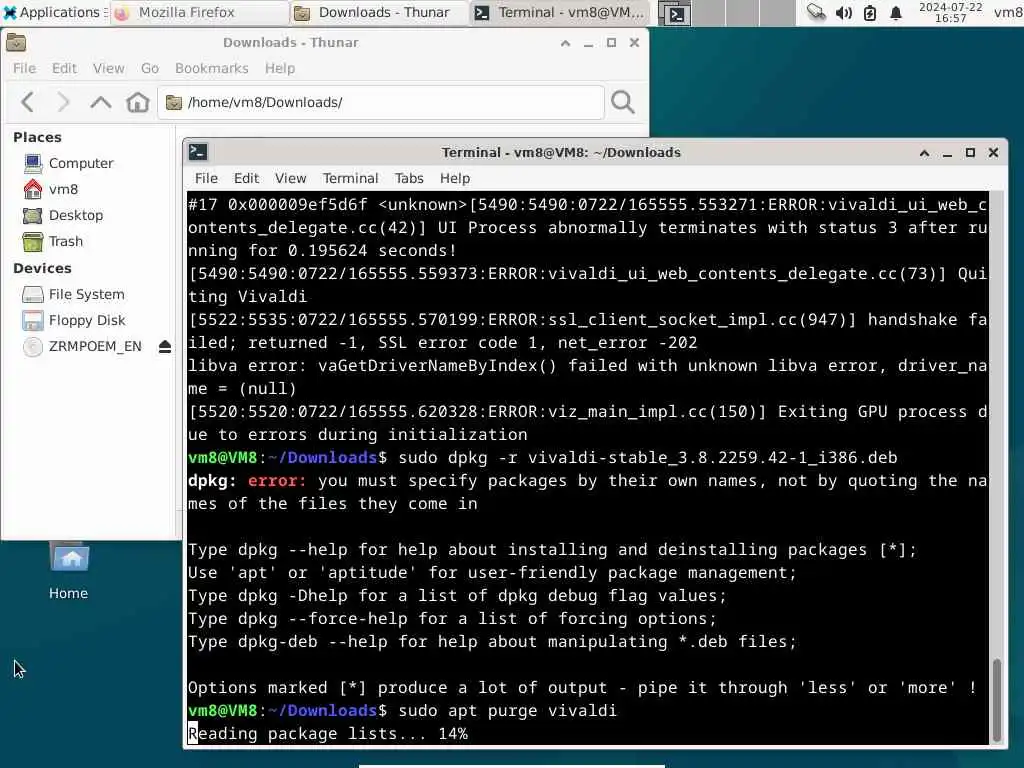Click the panel clock showing 16:57
1024x768 pixels.
(950, 12)
